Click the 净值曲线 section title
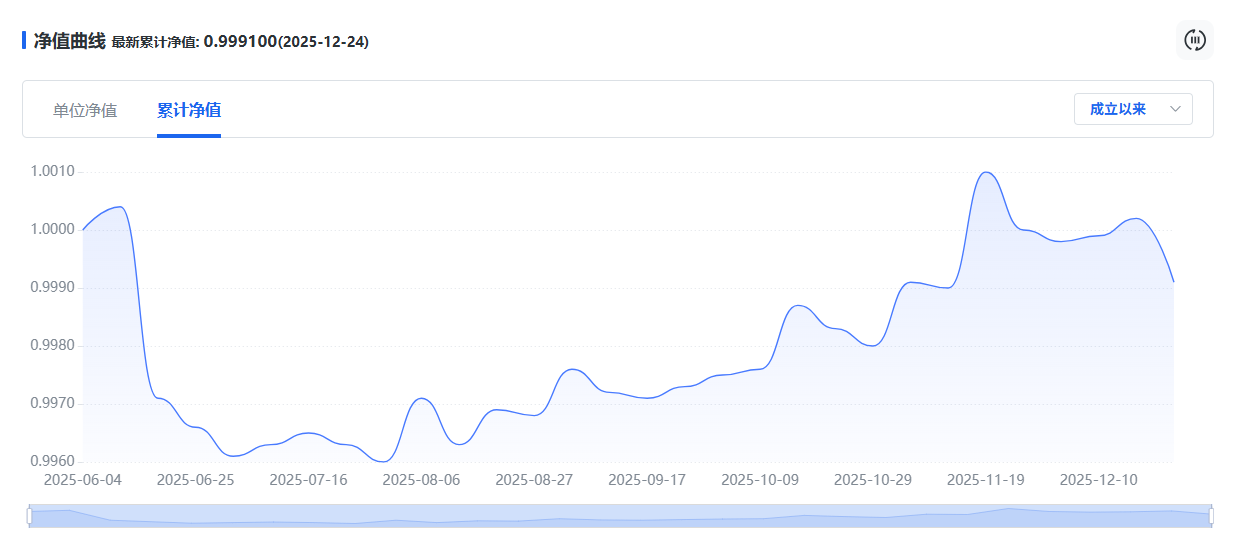Image resolution: width=1238 pixels, height=543 pixels. tap(69, 41)
